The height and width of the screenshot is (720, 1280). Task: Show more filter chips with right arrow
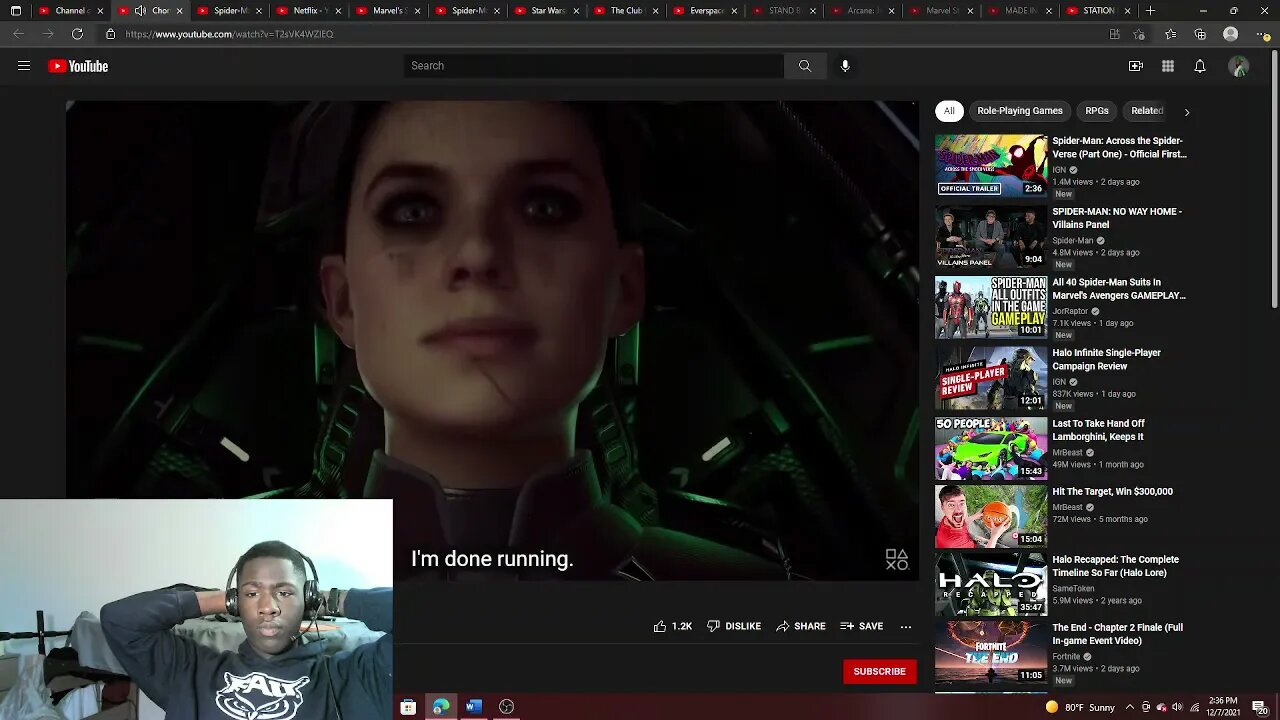pyautogui.click(x=1187, y=112)
